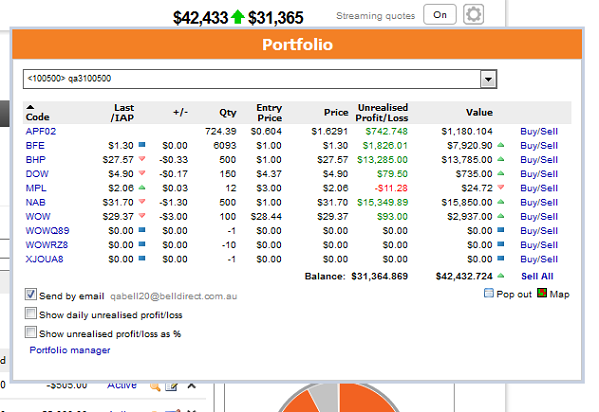Open the WOWQ89 code link

47,231
